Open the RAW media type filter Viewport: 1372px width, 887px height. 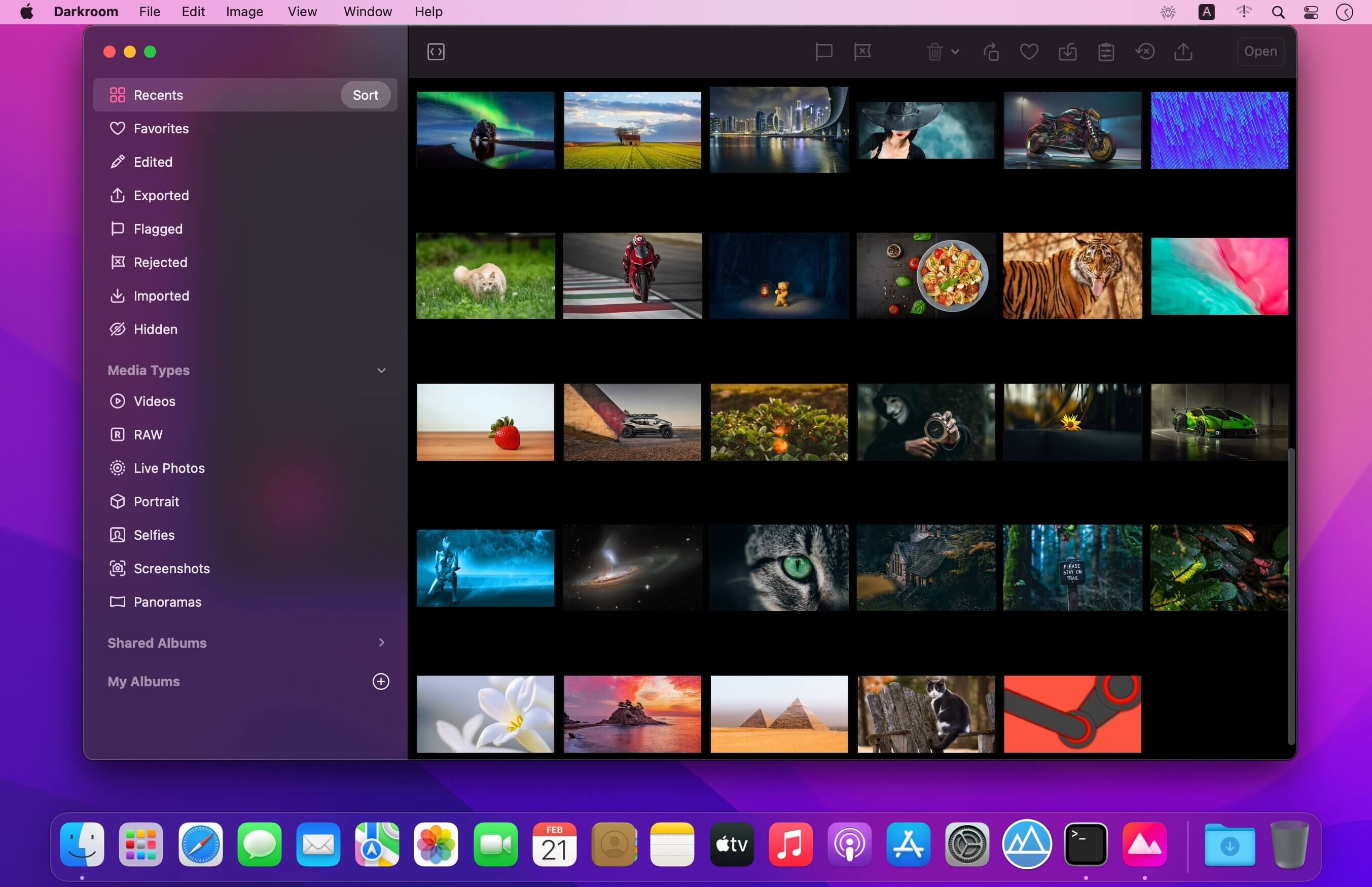click(x=148, y=434)
